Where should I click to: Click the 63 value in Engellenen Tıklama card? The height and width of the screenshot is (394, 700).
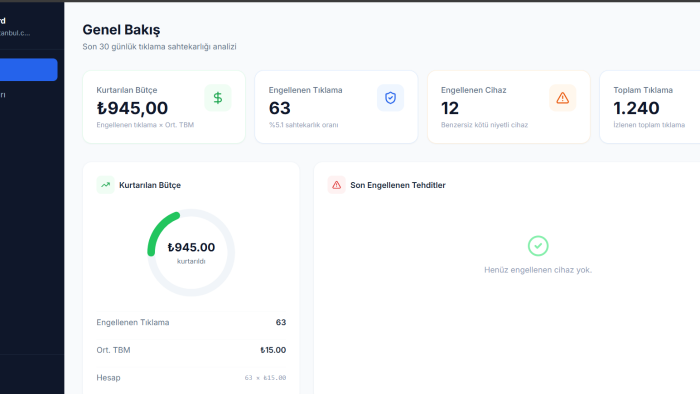click(279, 108)
